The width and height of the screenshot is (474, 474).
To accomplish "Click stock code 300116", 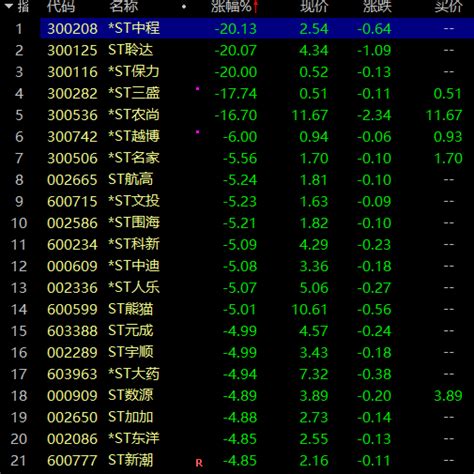I will click(72, 72).
